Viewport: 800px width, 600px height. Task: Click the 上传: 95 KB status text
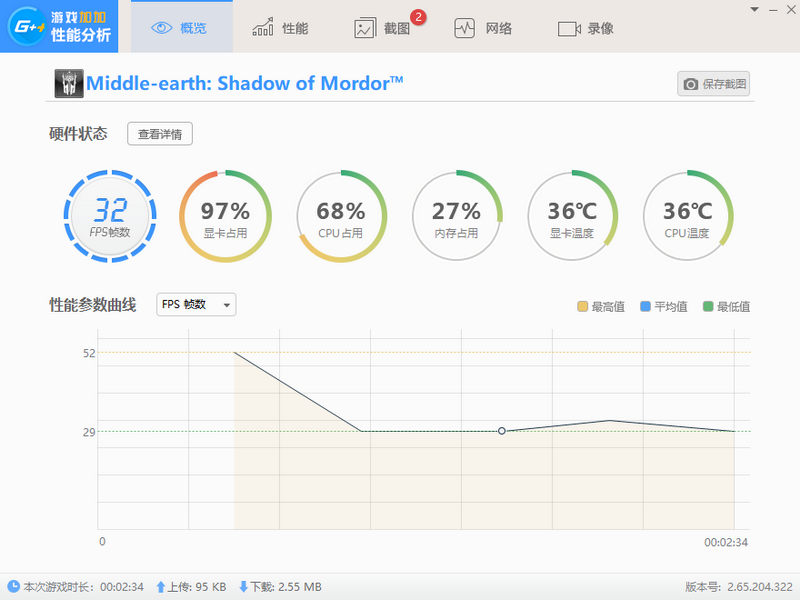tap(197, 587)
